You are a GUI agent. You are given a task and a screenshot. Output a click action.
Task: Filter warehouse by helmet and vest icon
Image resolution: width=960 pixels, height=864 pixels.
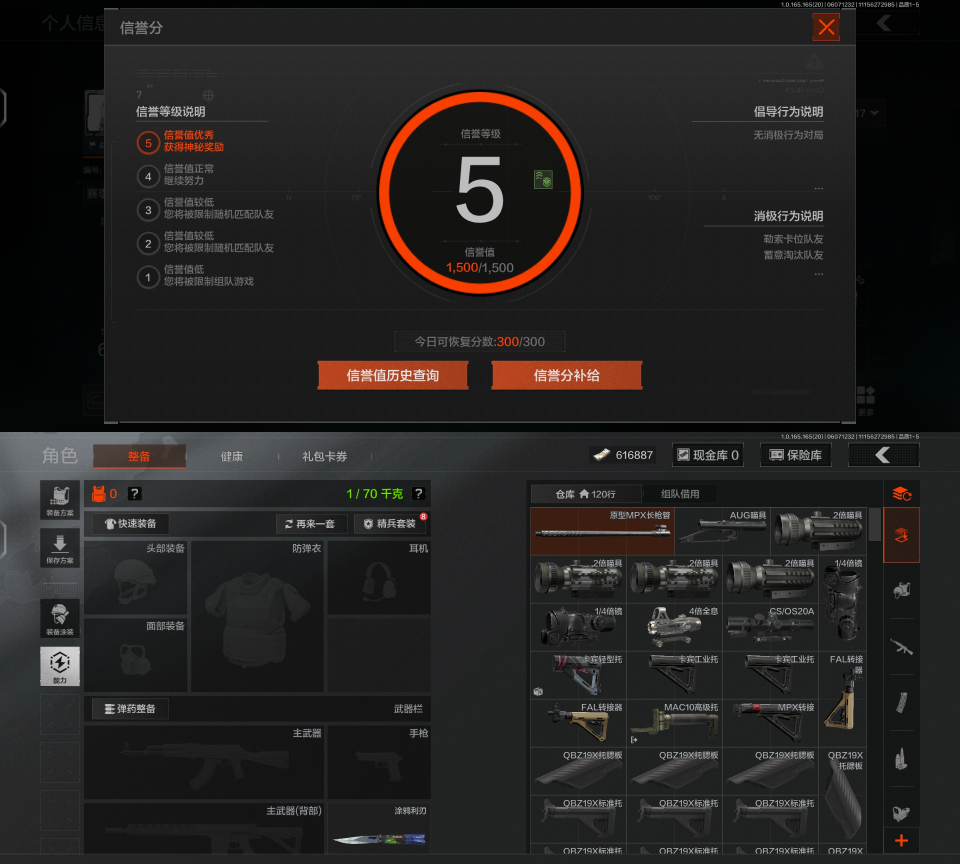(901, 590)
